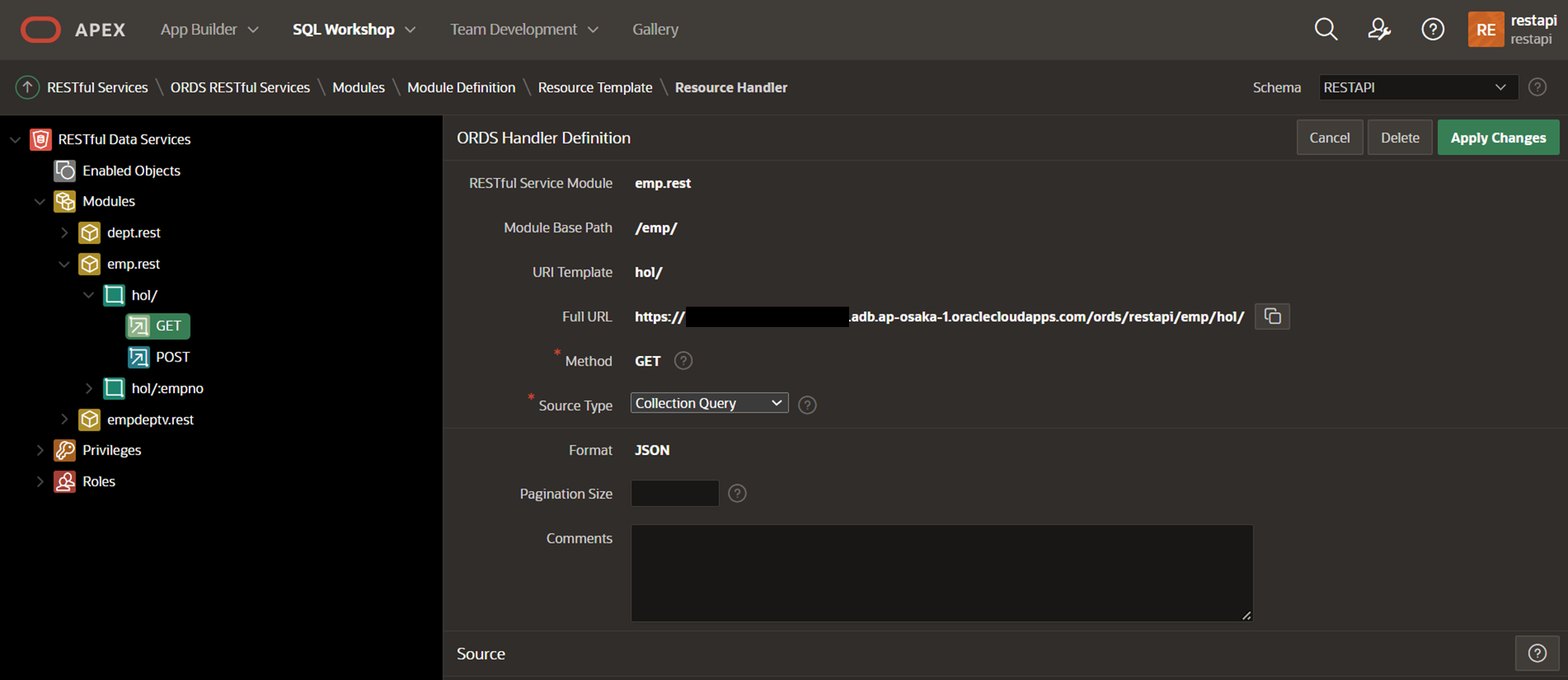Select the RESTful Data Services shield icon
1568x680 pixels.
pyautogui.click(x=41, y=140)
